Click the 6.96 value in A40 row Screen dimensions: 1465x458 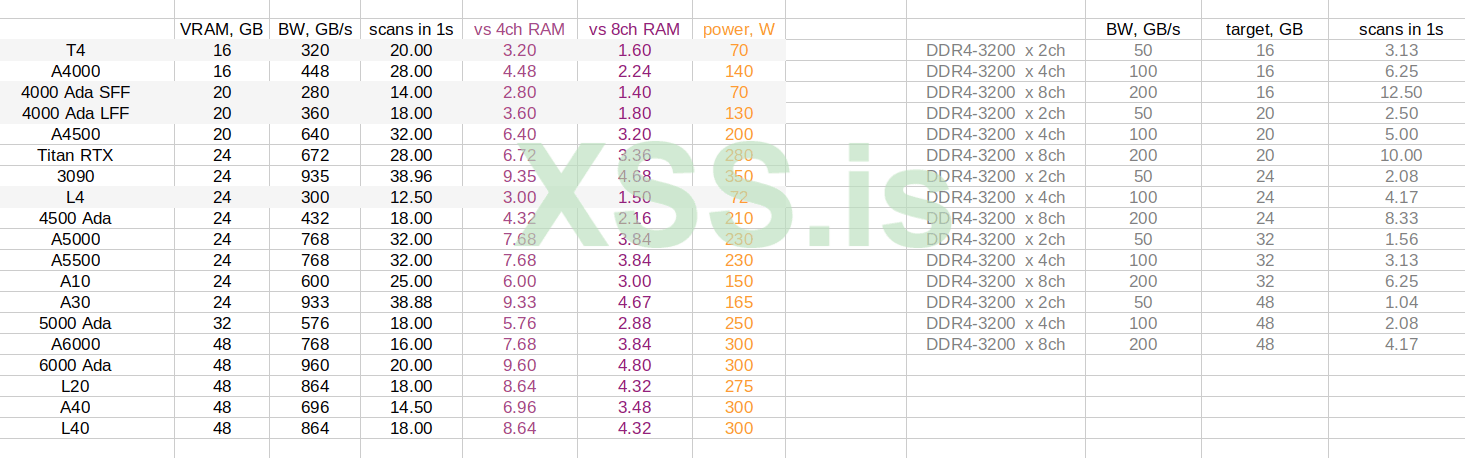(x=519, y=407)
